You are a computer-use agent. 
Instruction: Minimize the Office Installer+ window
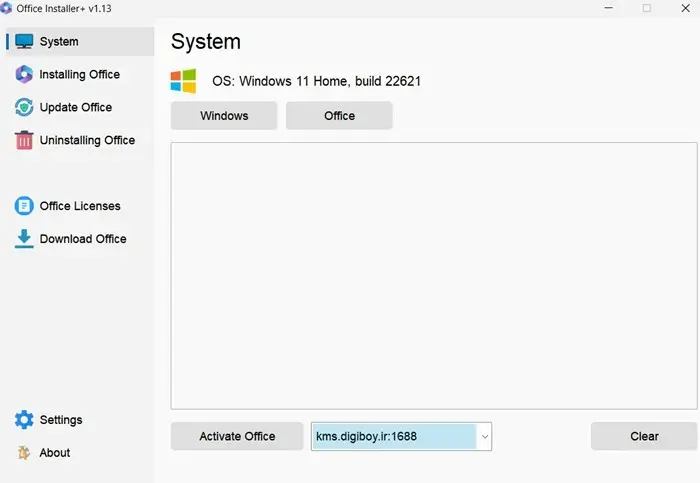pos(608,8)
